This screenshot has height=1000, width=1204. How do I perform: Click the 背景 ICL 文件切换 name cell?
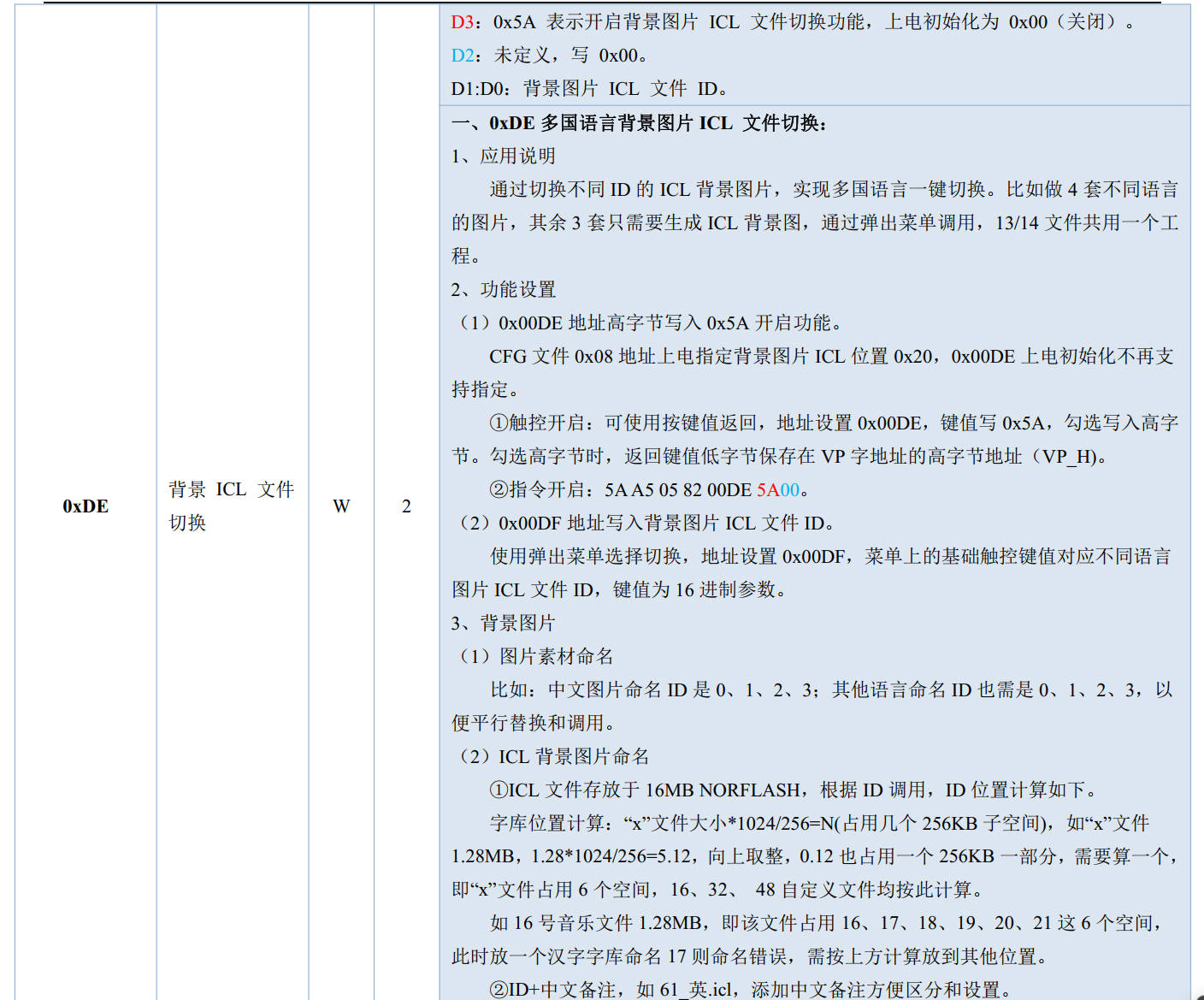(x=231, y=506)
